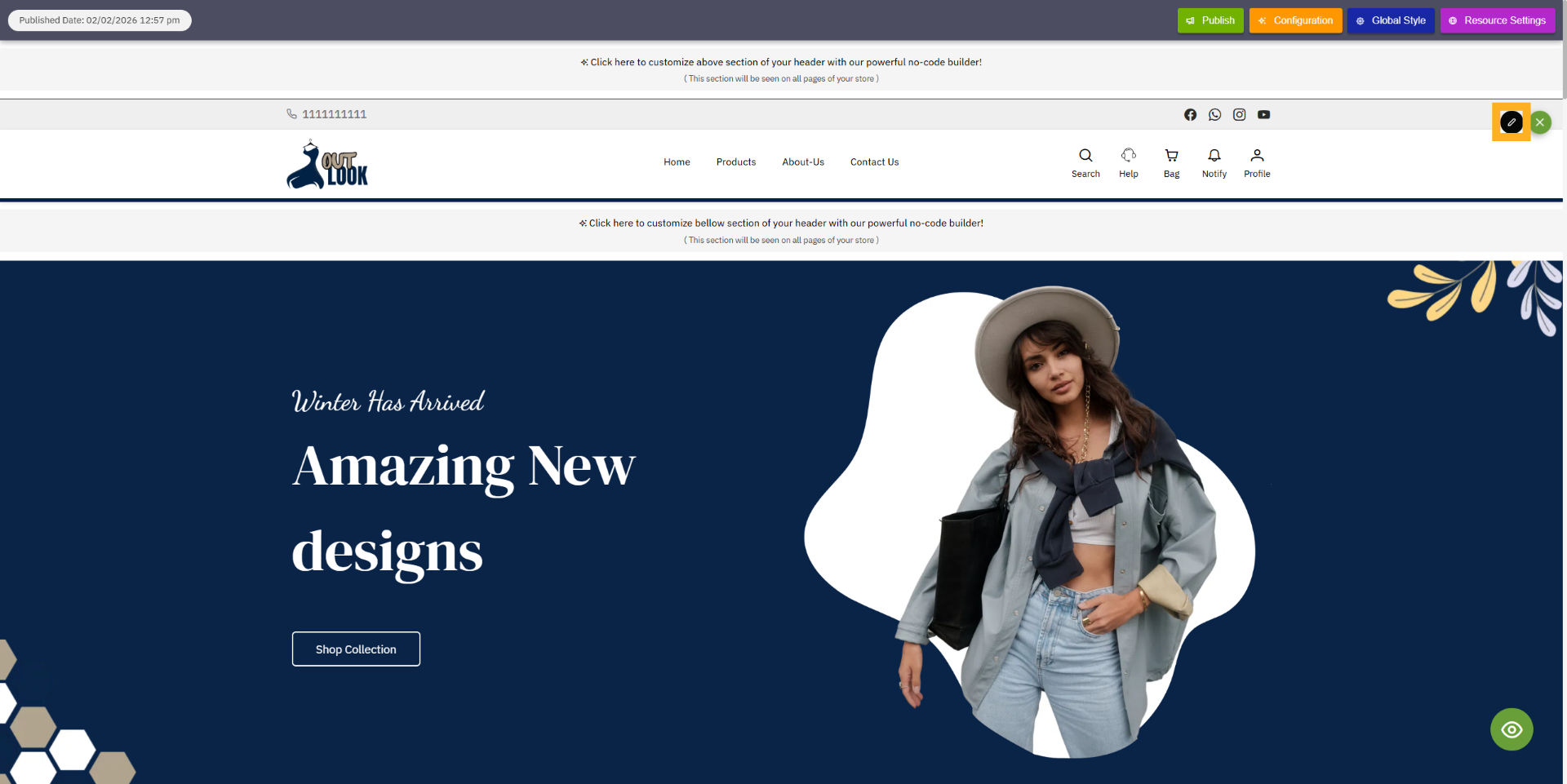Click the Facebook social icon

pos(1190,114)
